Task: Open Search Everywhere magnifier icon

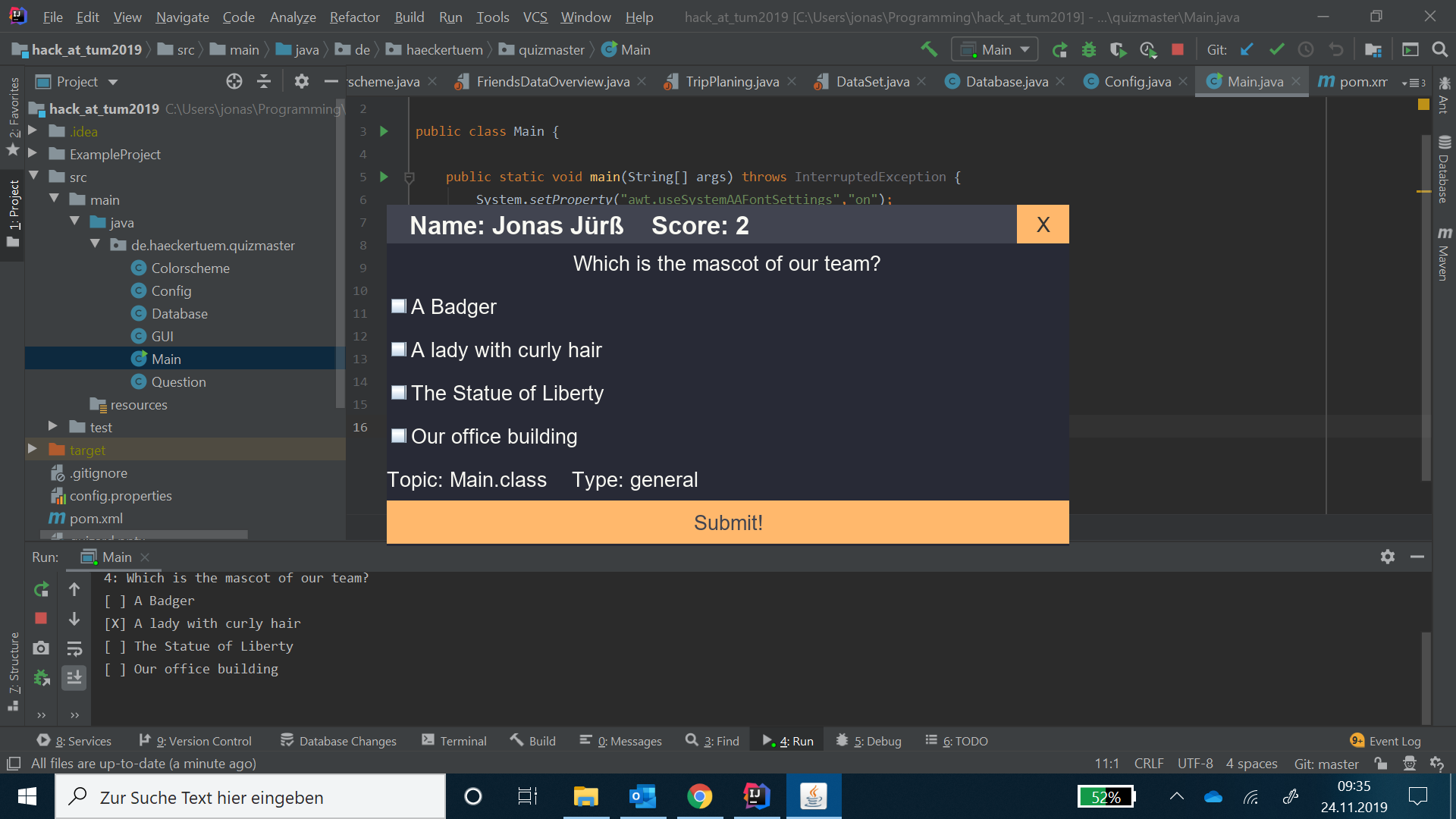Action: [1440, 49]
